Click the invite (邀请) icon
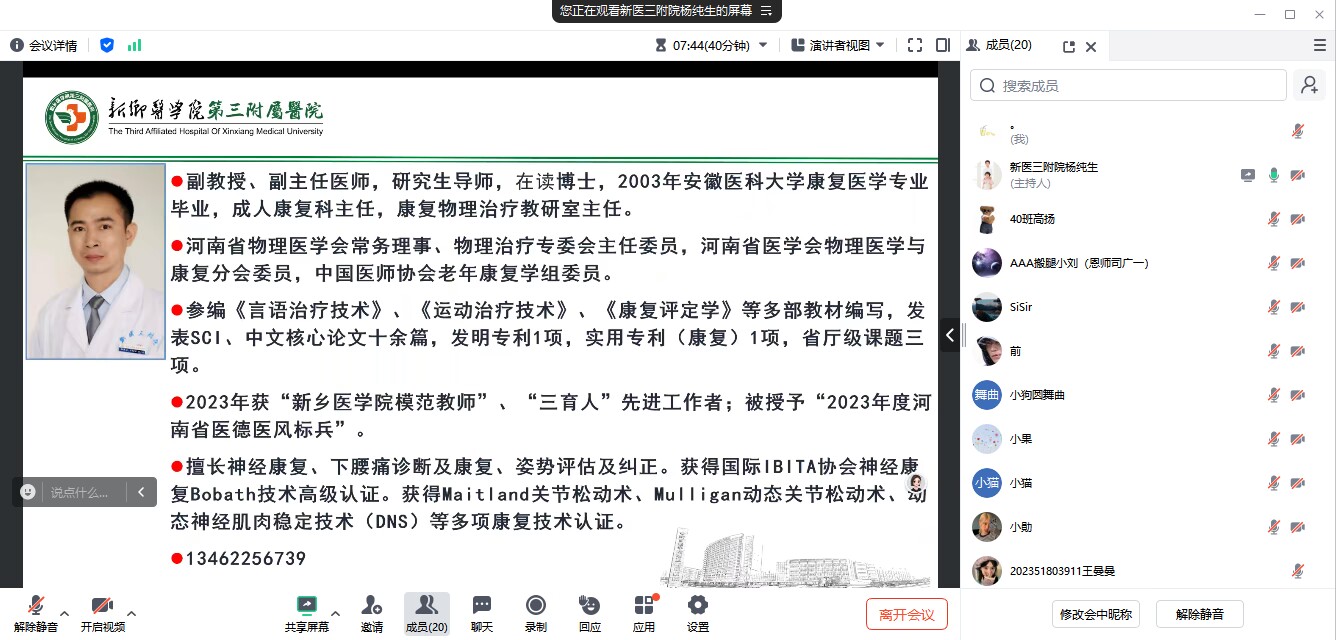Image resolution: width=1336 pixels, height=640 pixels. click(372, 612)
